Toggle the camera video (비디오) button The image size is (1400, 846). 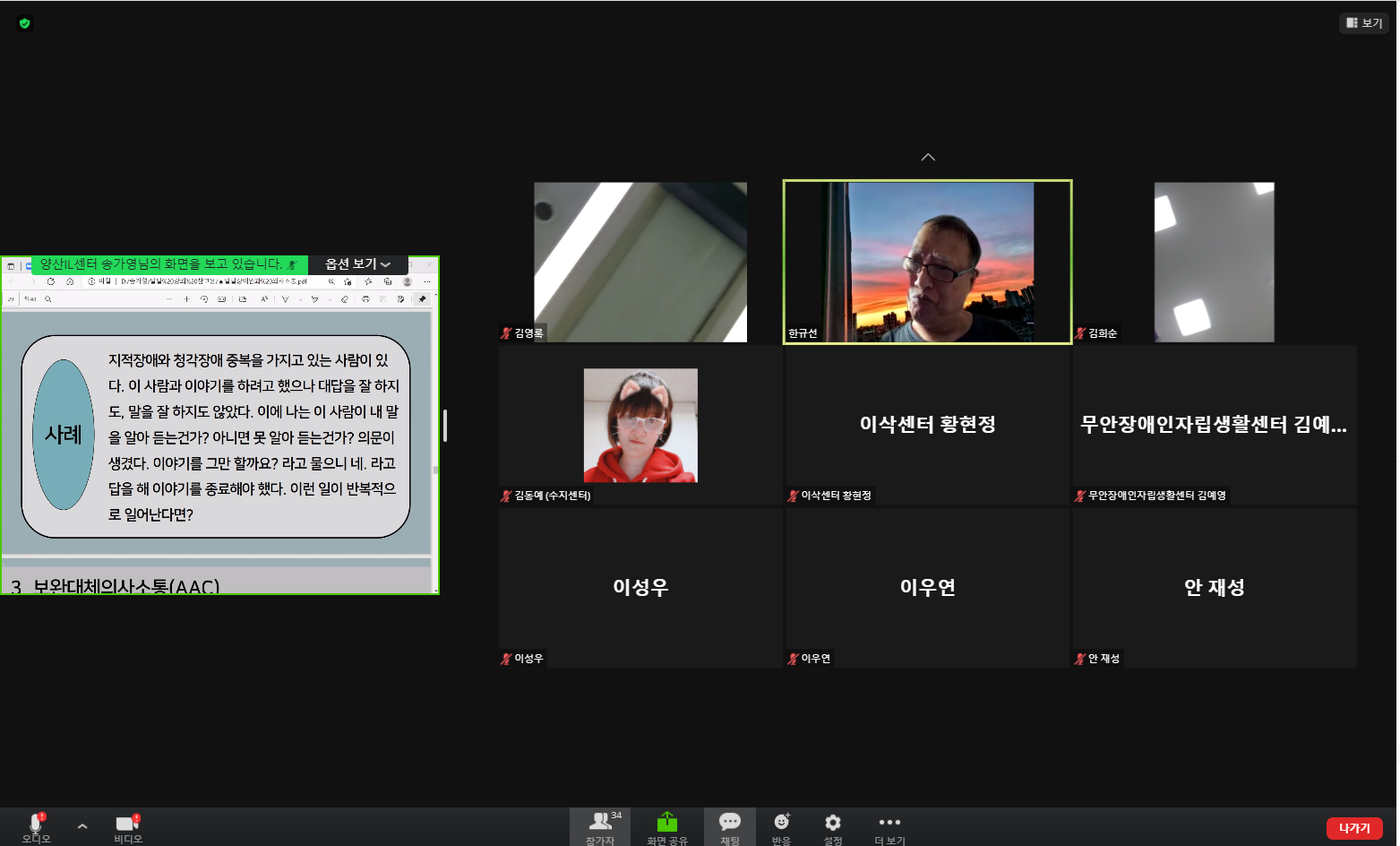point(127,826)
